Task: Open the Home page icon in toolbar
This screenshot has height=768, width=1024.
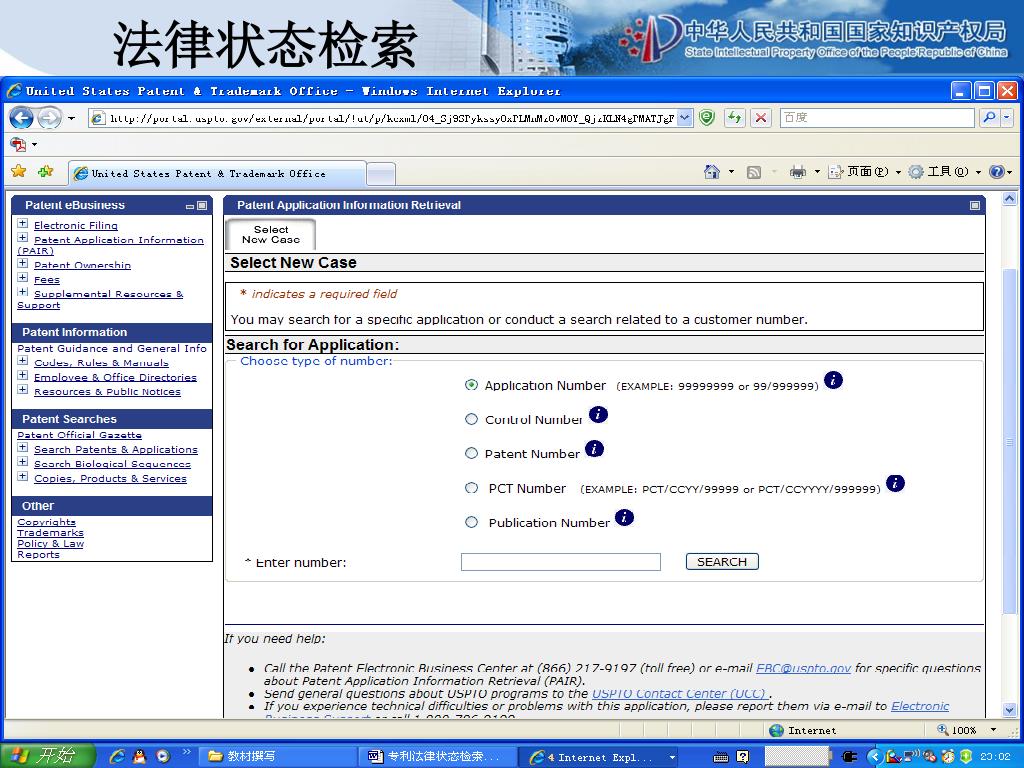Action: click(712, 172)
